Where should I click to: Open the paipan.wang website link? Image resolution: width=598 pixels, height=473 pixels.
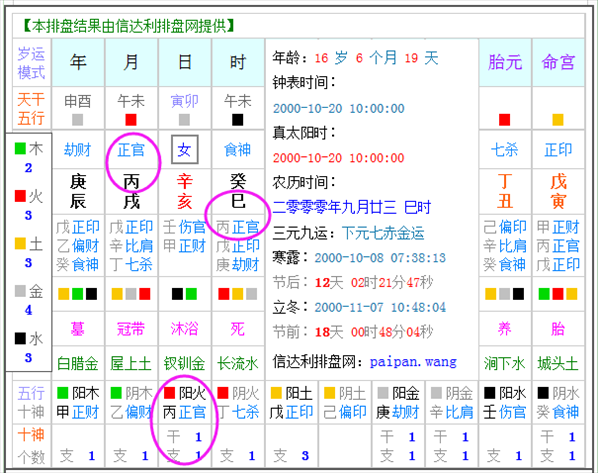(413, 362)
